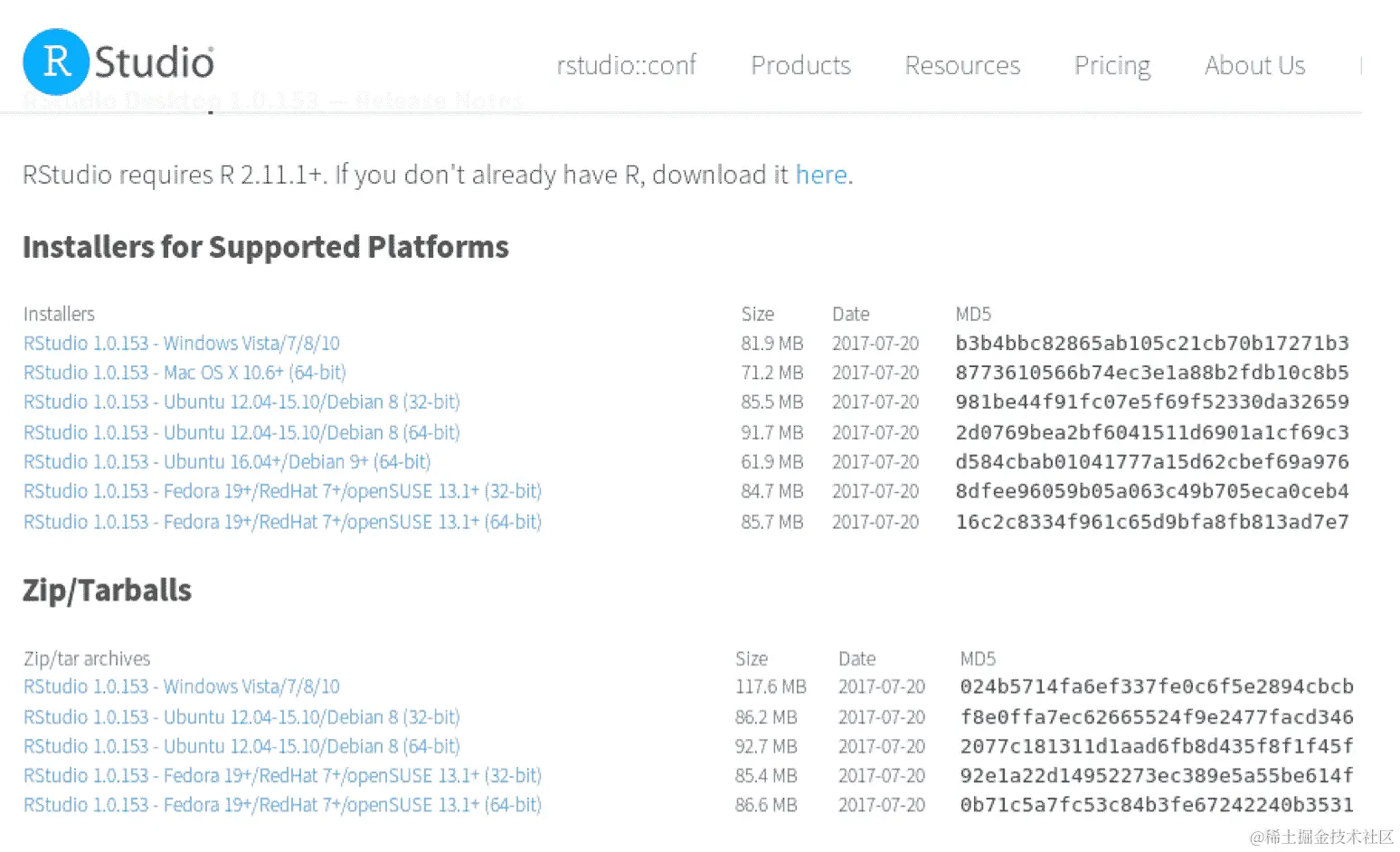This screenshot has width=1400, height=852.
Task: Click the 'Installers for Supported Platforms' heading
Action: click(266, 247)
